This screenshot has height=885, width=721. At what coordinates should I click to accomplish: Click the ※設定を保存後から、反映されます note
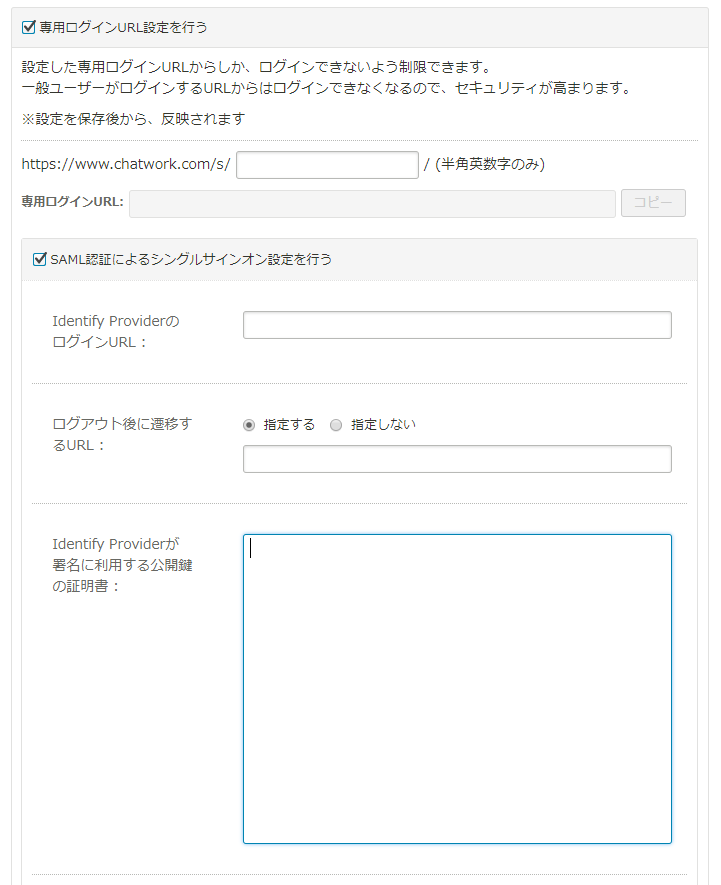[x=133, y=119]
